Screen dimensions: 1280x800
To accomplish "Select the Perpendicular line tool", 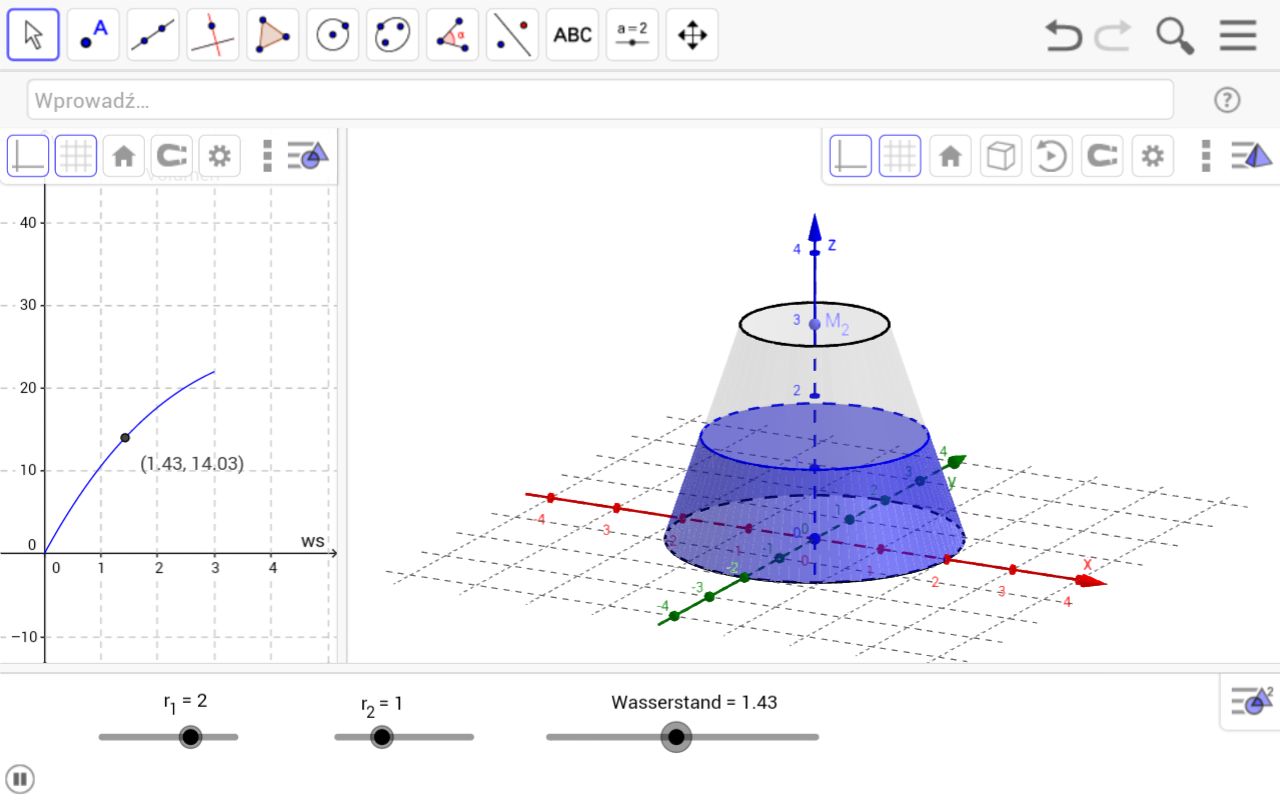I will coord(213,35).
